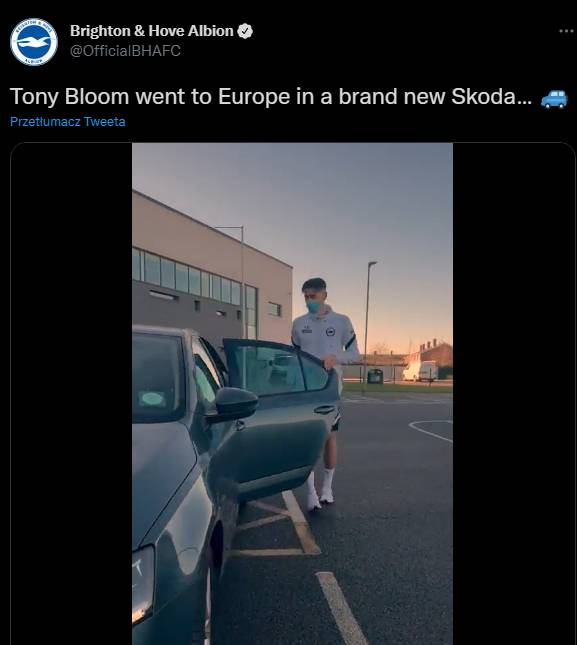Click the blue car emoji in tweet
This screenshot has height=645, width=577.
(554, 98)
